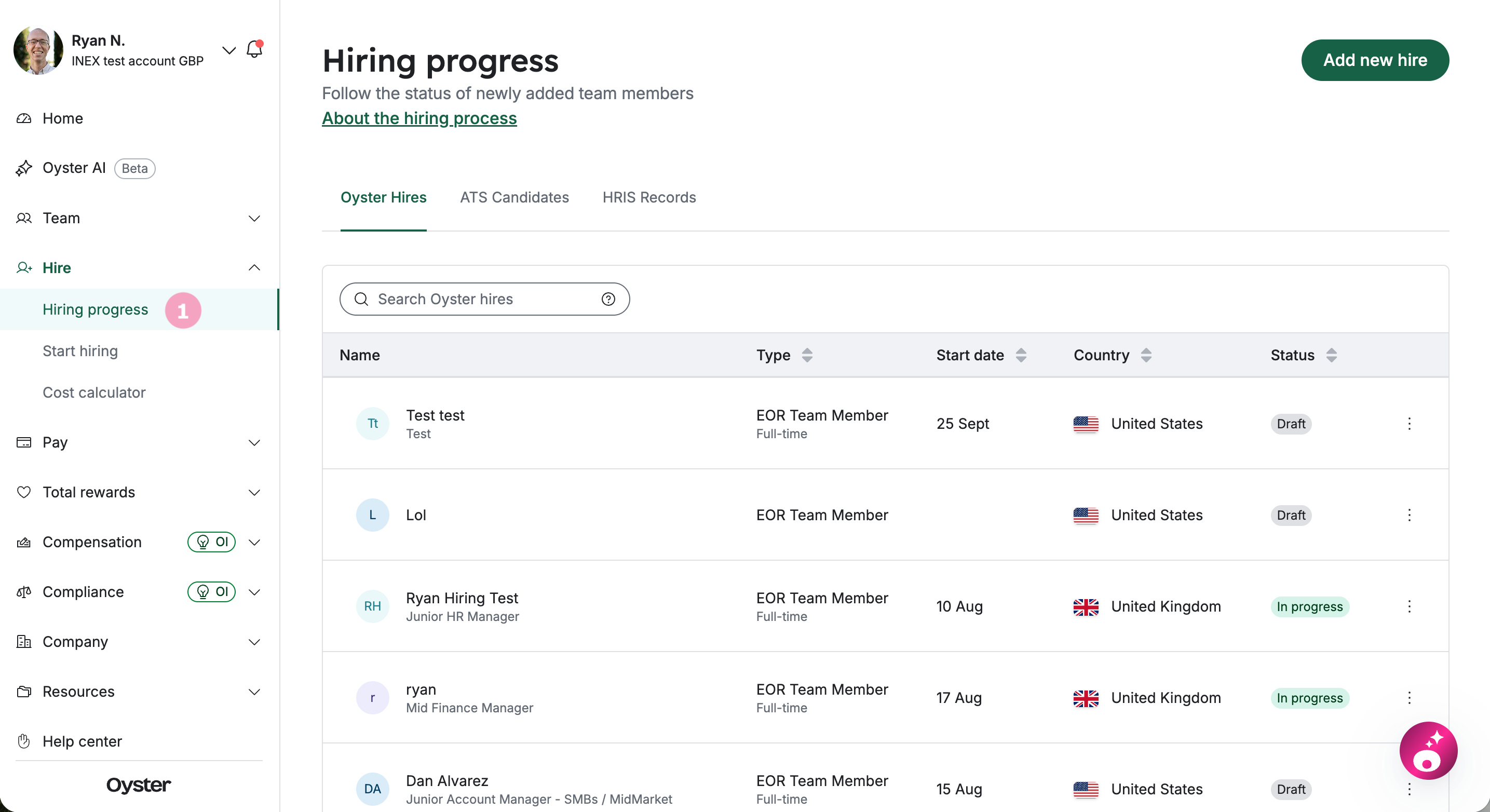The height and width of the screenshot is (812, 1490).
Task: Expand the Pay menu chevron
Action: click(x=254, y=443)
